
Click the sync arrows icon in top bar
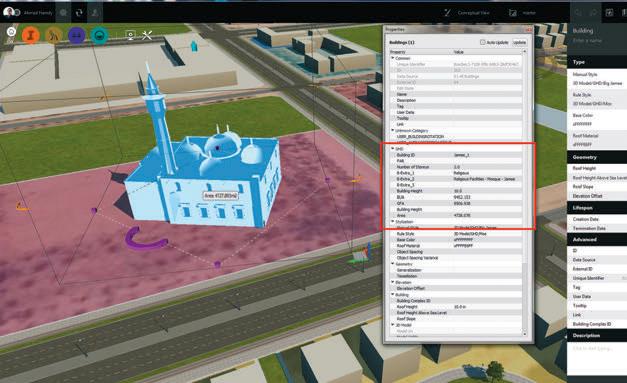coord(79,13)
